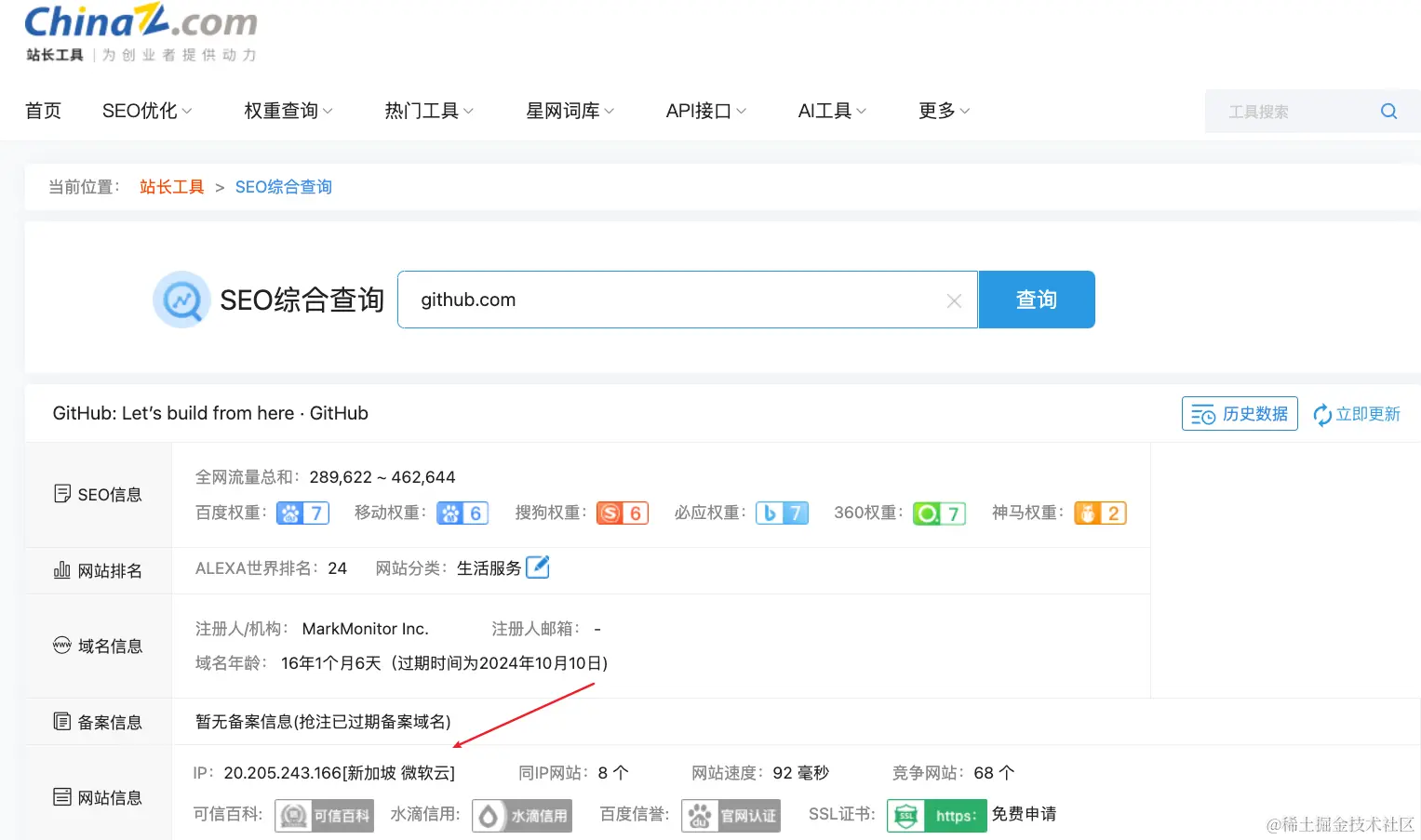This screenshot has height=840, width=1421.
Task: Click the search magnifier icon in tool search
Action: click(x=1388, y=112)
